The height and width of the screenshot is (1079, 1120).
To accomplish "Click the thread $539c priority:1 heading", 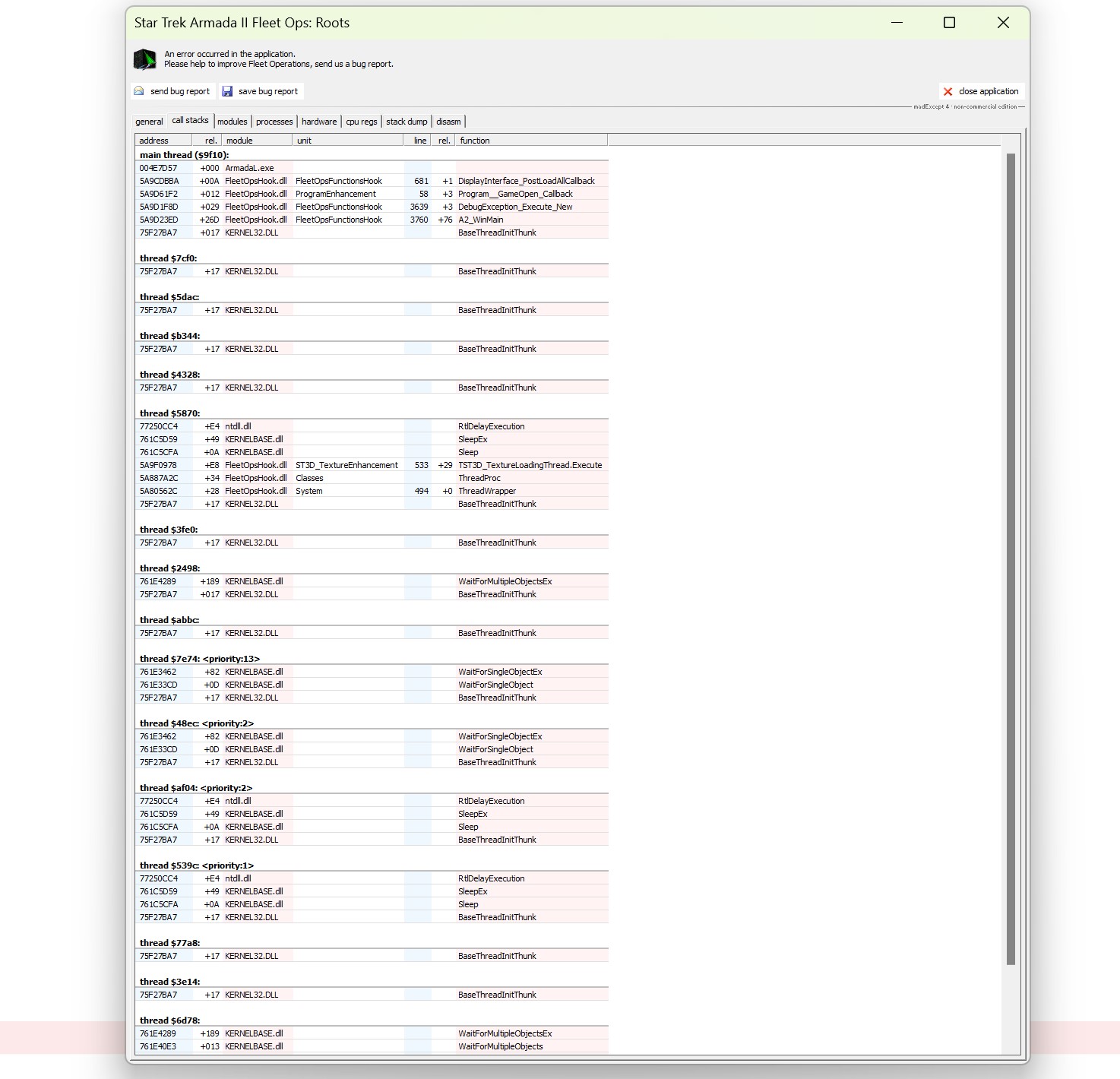I will point(196,865).
